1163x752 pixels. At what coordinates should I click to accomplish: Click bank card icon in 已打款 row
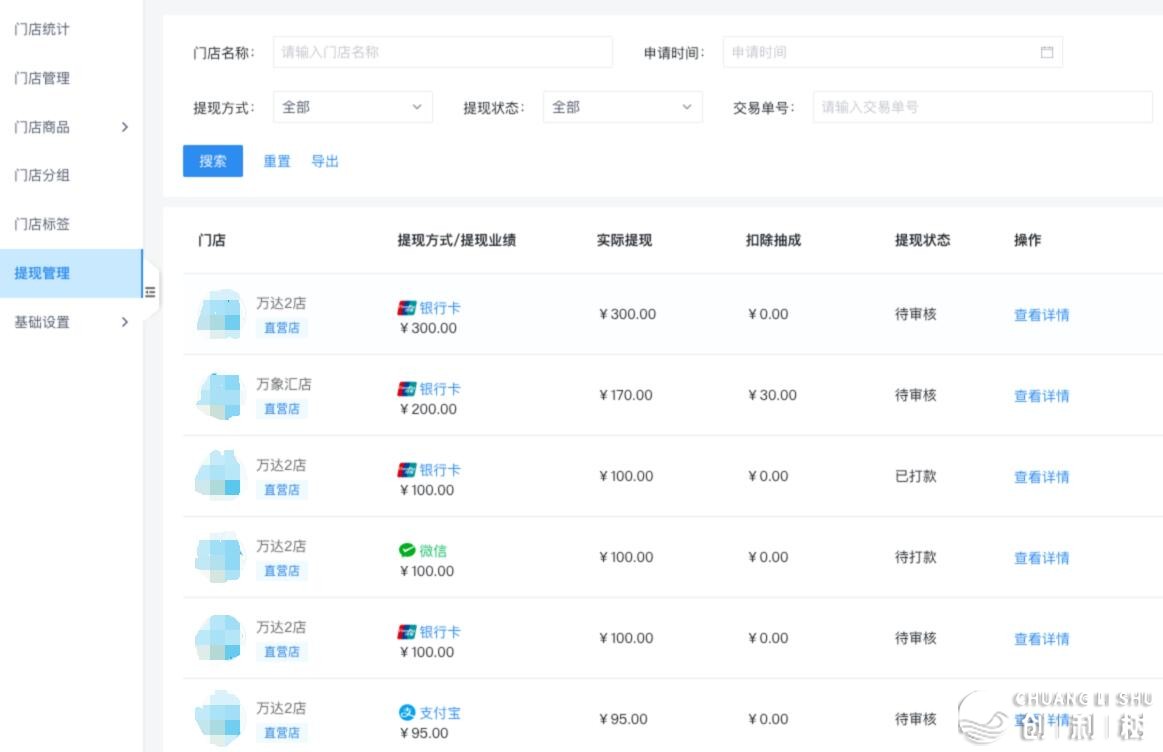pyautogui.click(x=406, y=469)
